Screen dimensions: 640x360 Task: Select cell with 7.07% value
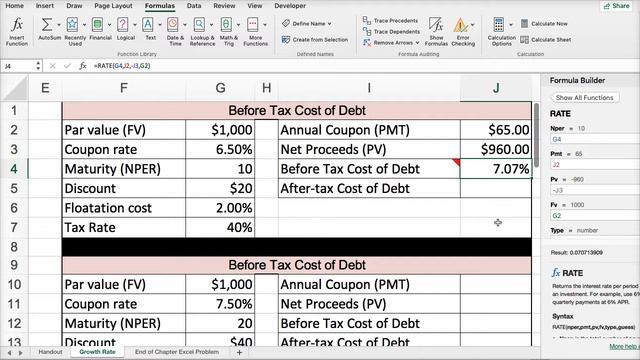[x=496, y=169]
